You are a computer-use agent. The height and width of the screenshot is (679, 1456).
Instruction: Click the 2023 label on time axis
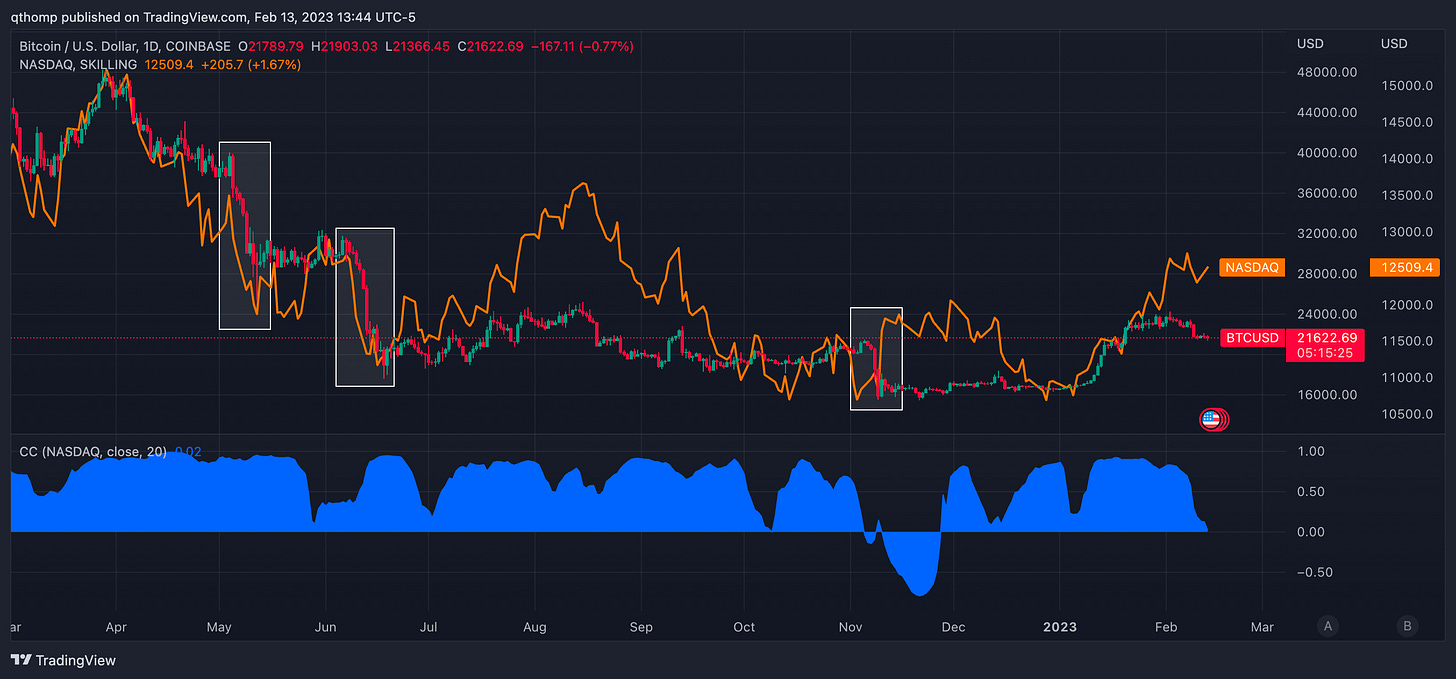(1059, 628)
